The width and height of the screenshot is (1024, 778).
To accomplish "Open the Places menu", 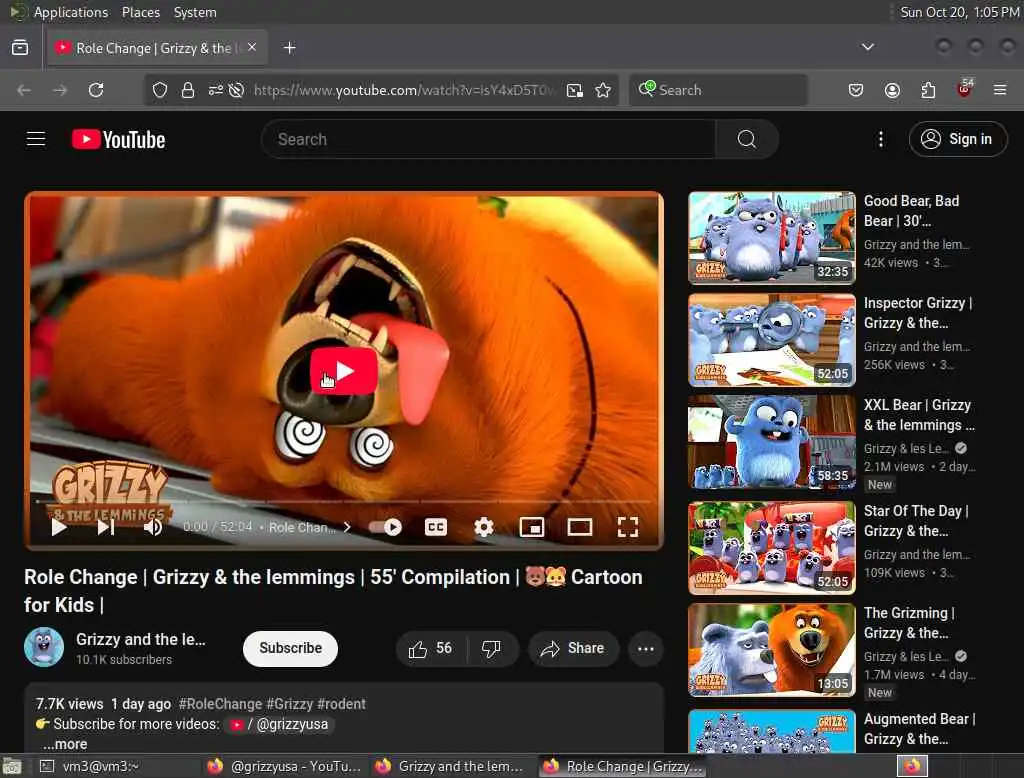I will [x=140, y=12].
